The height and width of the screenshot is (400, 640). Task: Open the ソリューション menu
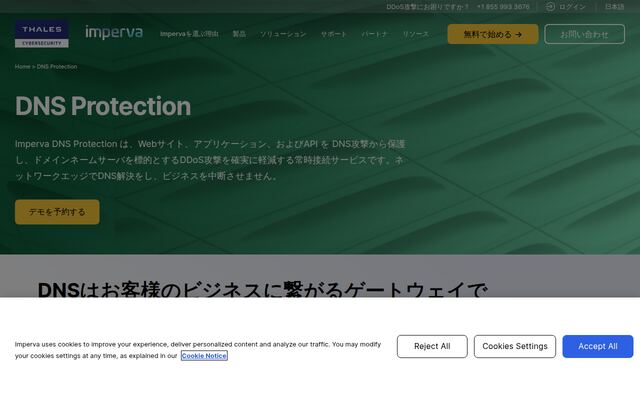pos(283,34)
